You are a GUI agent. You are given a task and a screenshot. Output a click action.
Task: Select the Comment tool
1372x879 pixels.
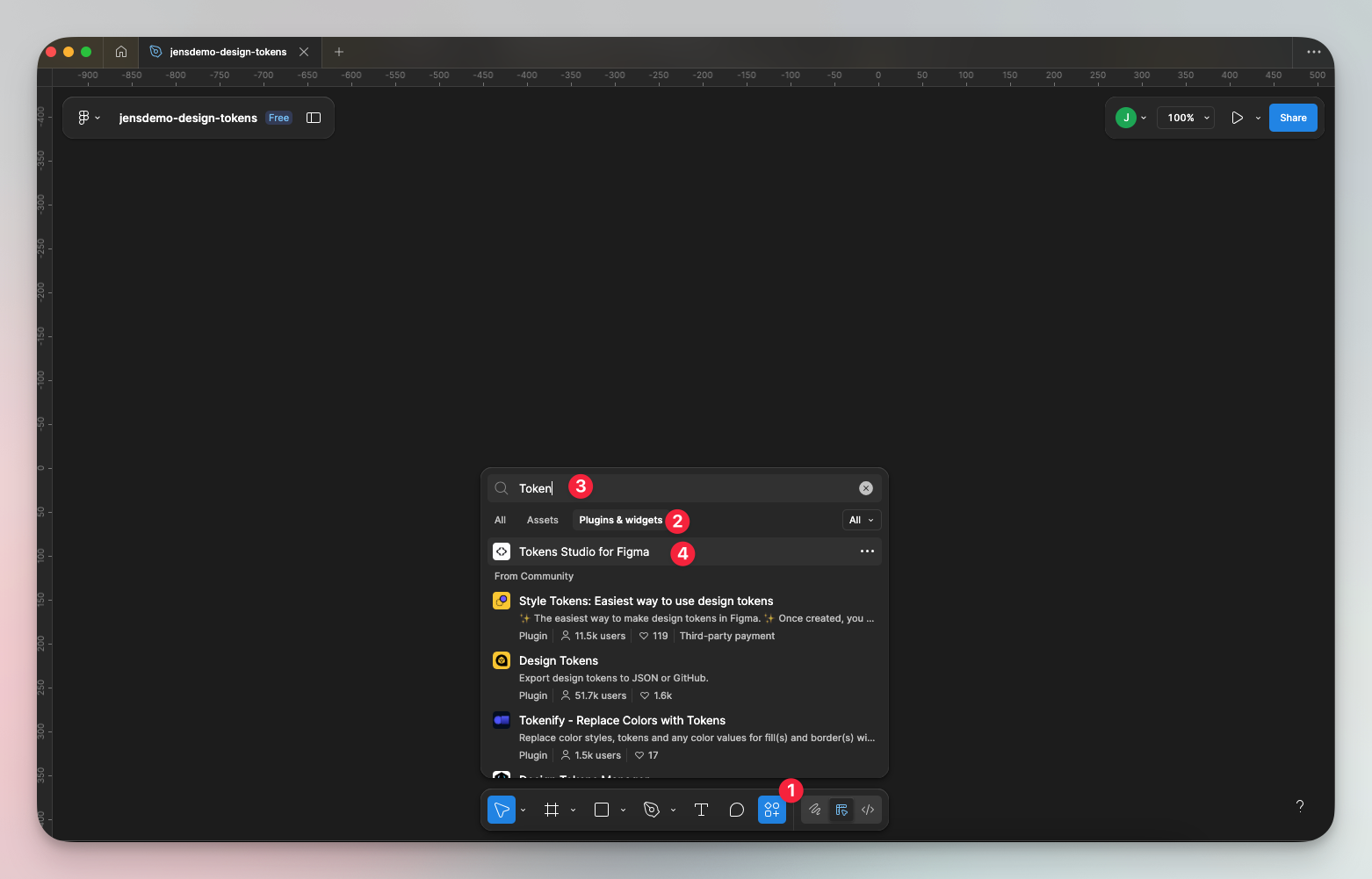[737, 810]
